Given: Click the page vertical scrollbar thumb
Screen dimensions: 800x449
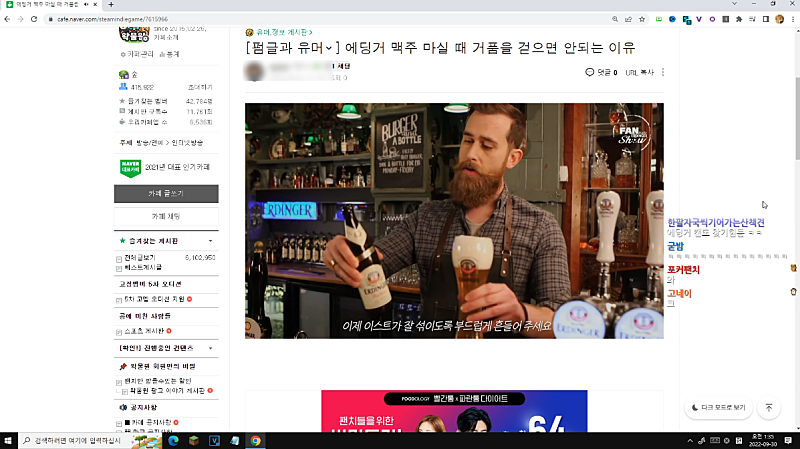Looking at the screenshot, I should pos(797,118).
